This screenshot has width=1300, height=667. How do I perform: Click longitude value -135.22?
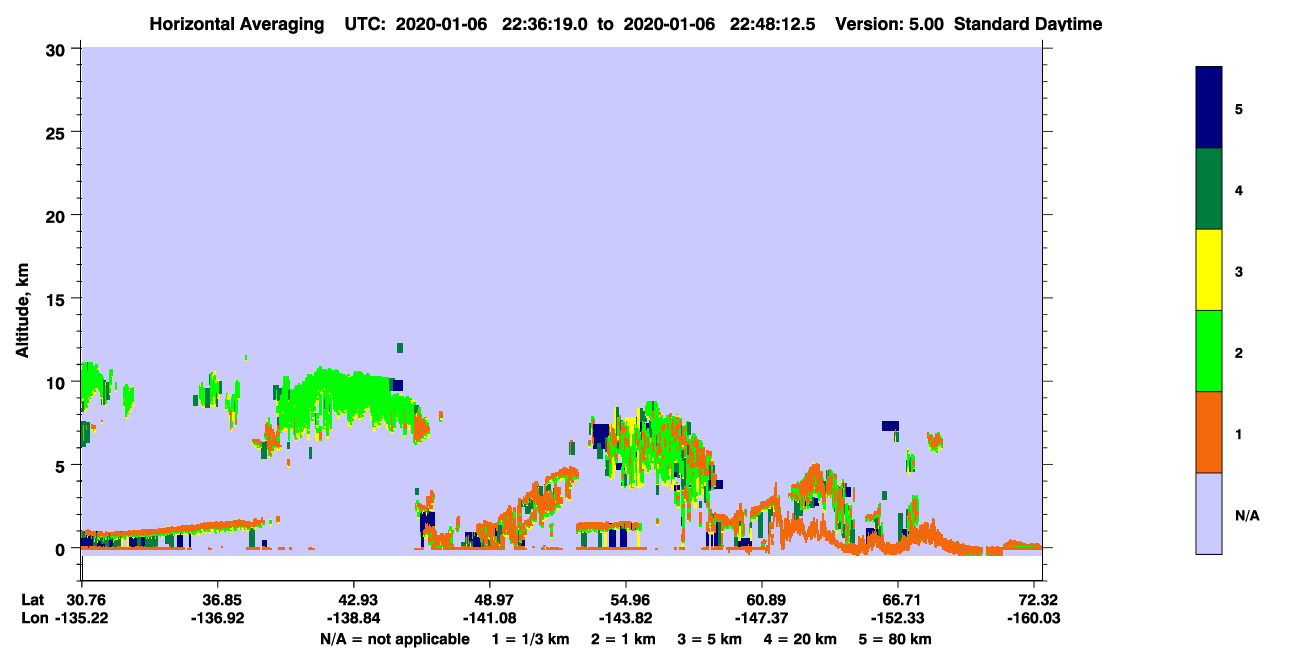pos(82,618)
